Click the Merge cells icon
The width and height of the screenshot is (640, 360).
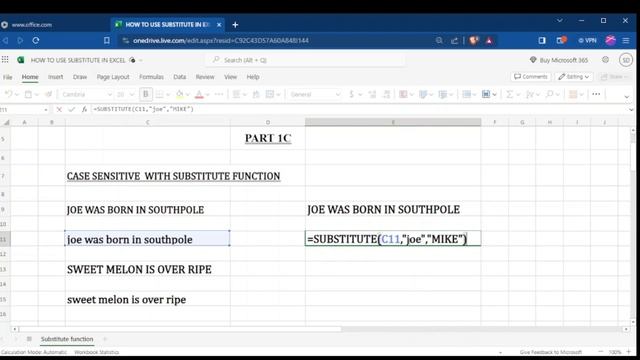coord(269,94)
